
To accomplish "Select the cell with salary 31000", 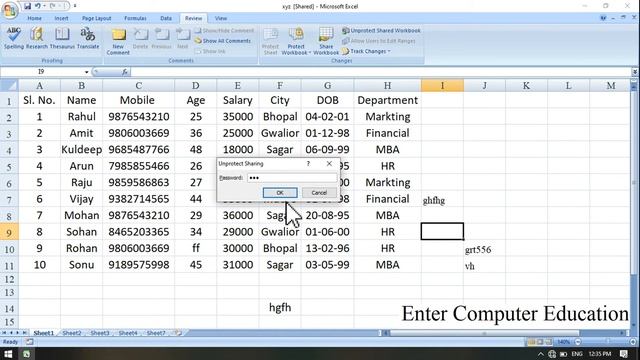I will 238,265.
